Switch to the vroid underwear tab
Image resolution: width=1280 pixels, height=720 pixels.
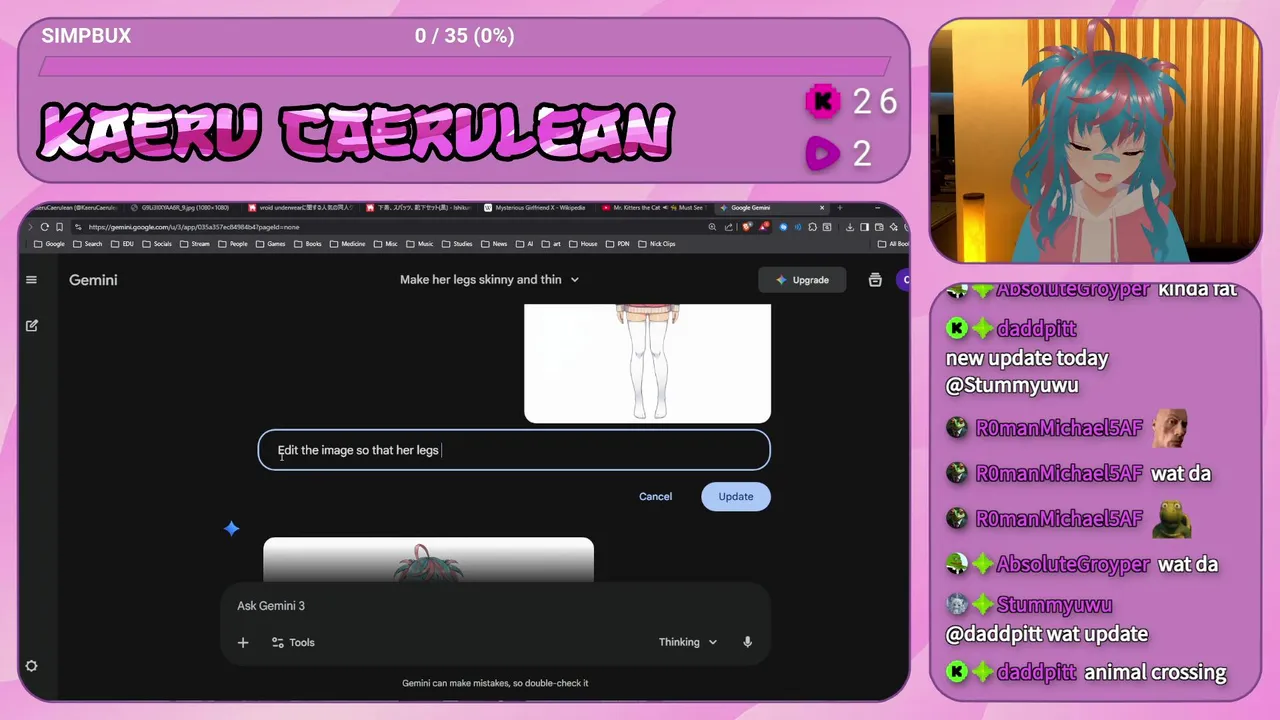pos(300,208)
